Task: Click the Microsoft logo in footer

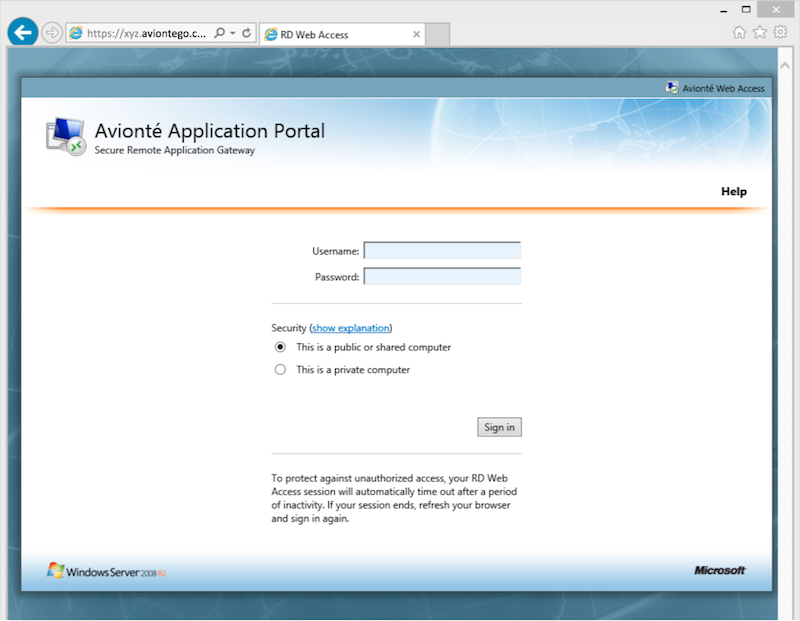Action: [720, 570]
